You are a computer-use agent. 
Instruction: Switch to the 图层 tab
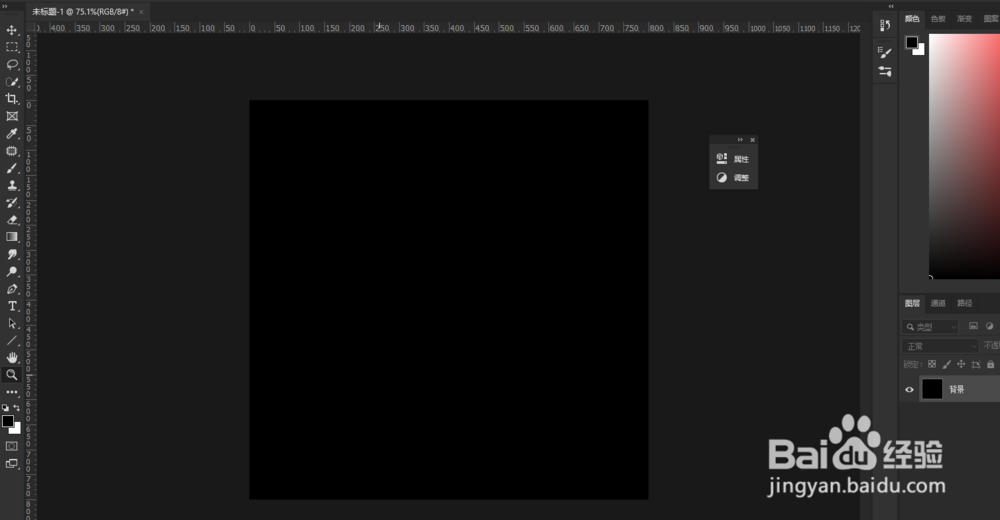913,303
